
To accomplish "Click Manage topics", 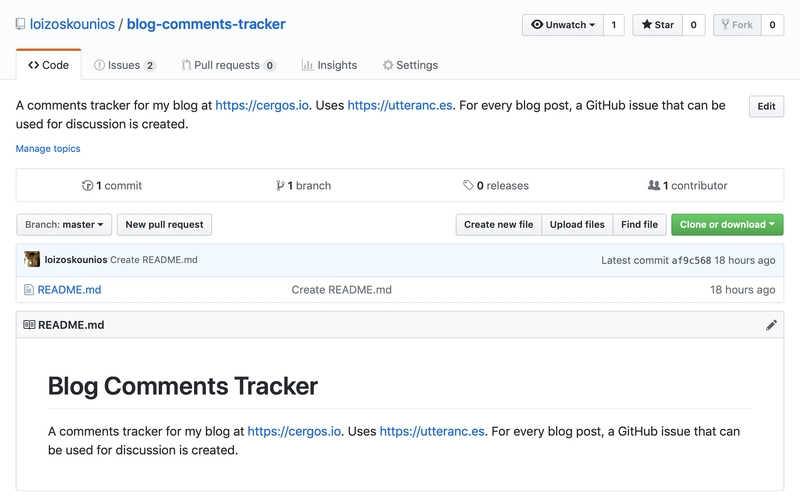I will (48, 148).
